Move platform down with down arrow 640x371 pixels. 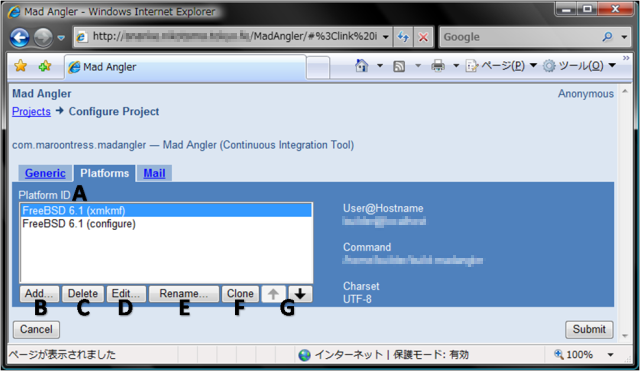tap(300, 293)
